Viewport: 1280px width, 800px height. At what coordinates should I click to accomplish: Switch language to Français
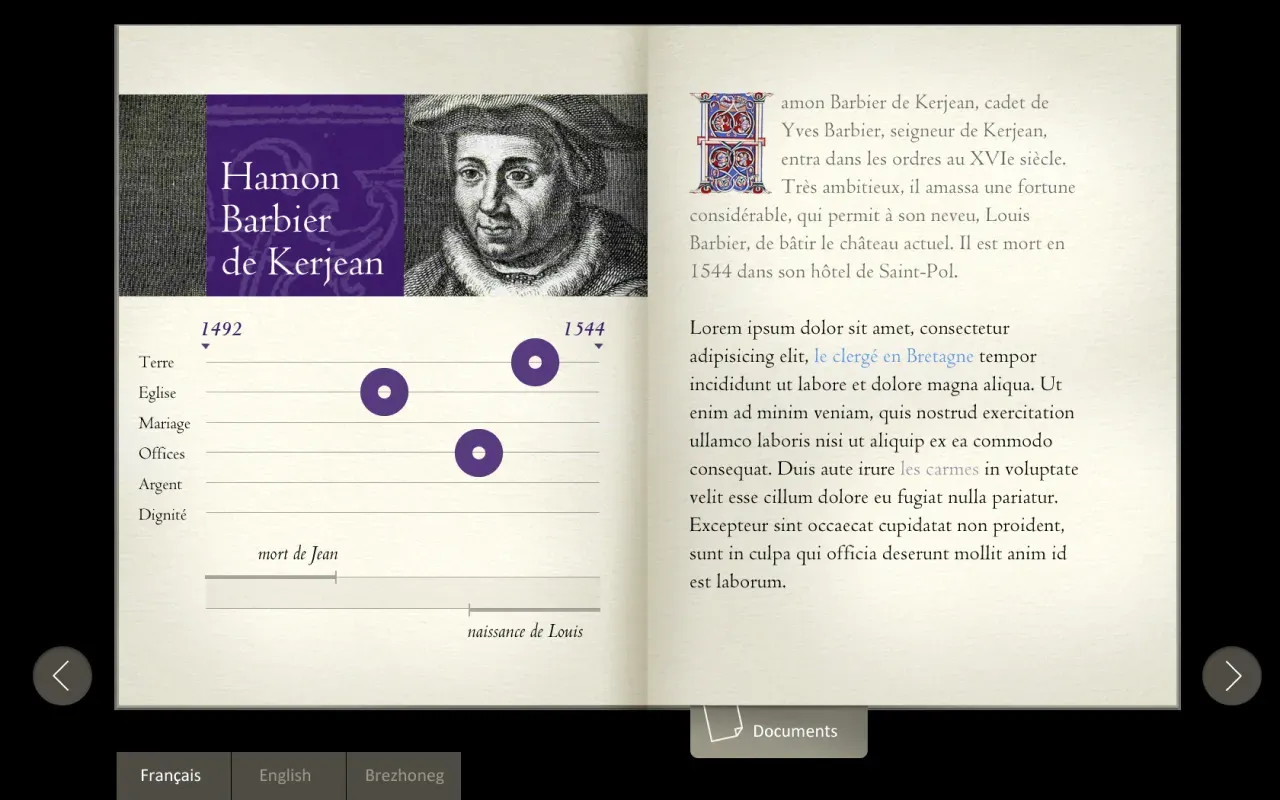(171, 775)
